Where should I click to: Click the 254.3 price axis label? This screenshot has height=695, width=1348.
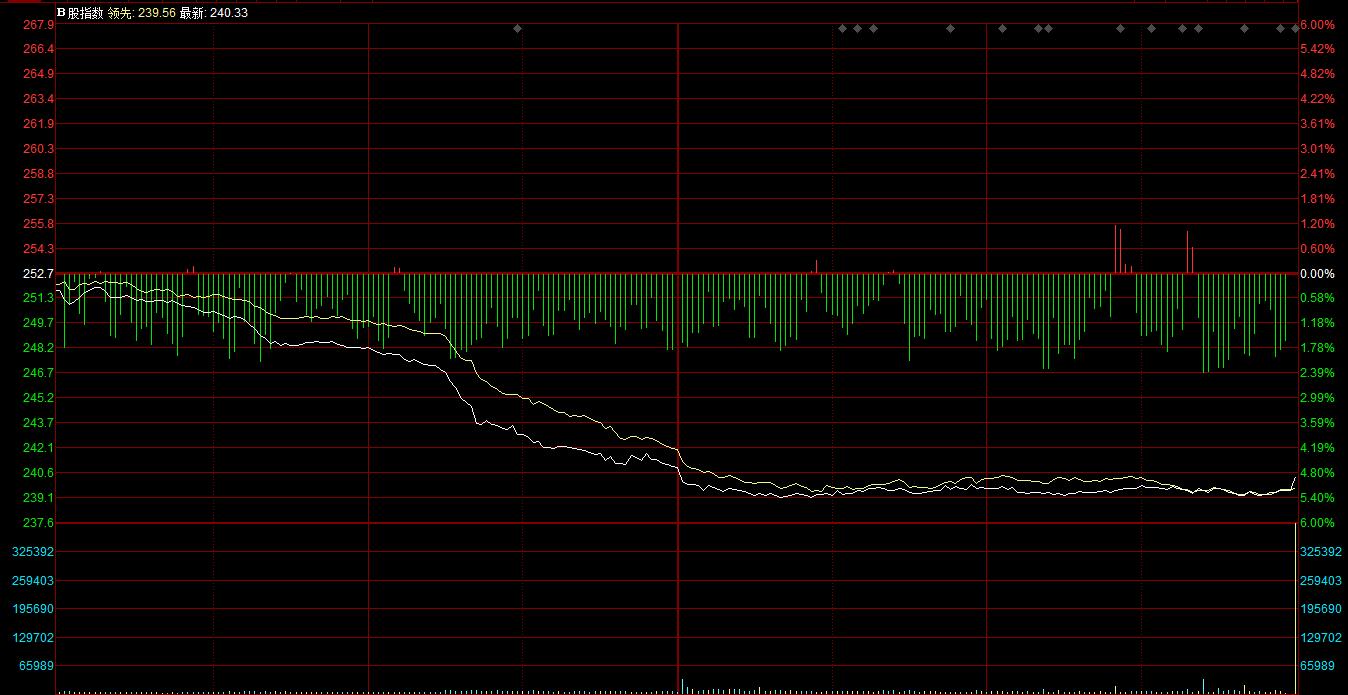[x=38, y=249]
